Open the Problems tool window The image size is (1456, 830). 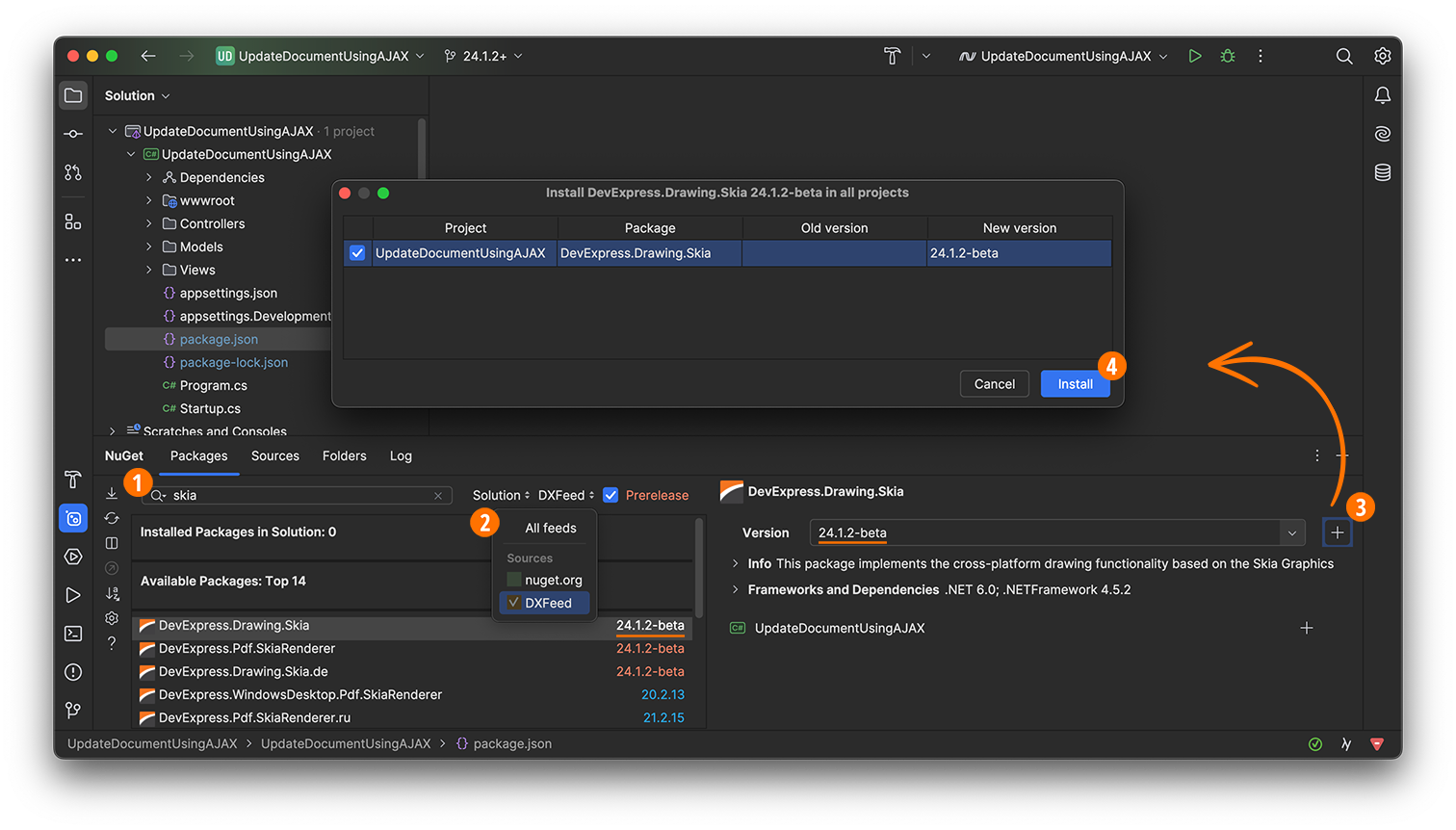click(x=73, y=672)
